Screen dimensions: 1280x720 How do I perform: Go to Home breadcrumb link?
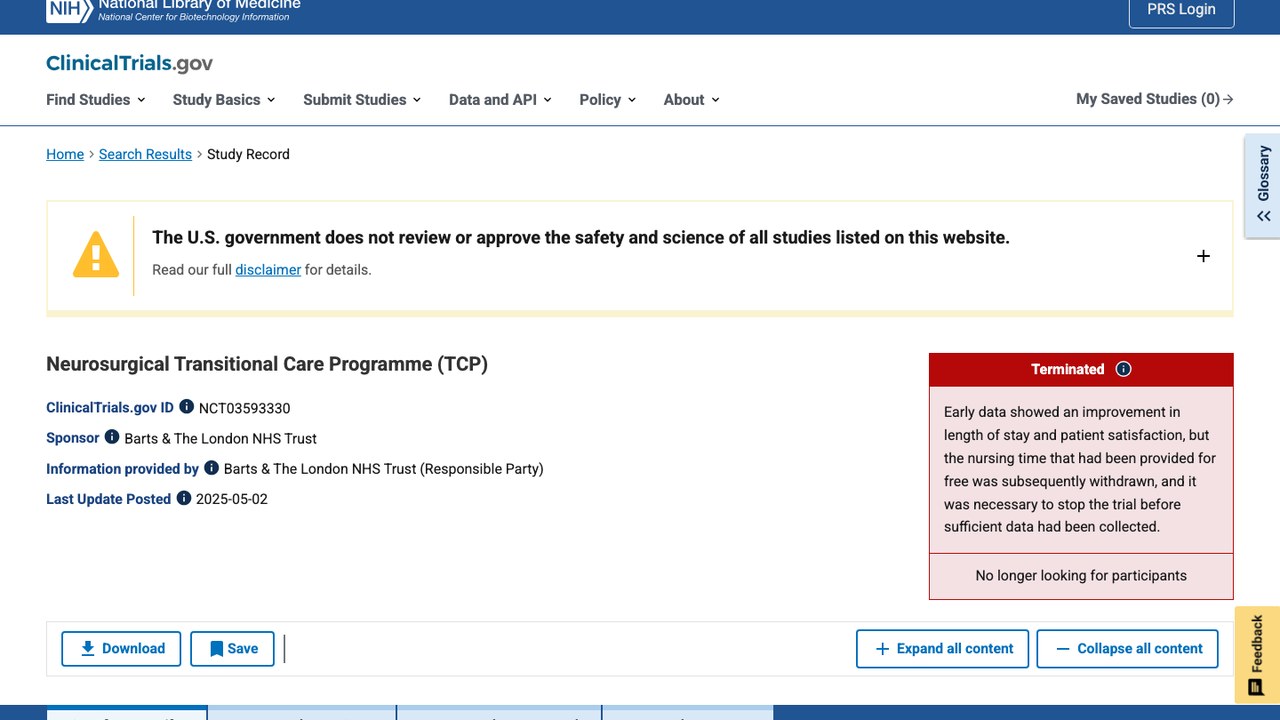pyautogui.click(x=65, y=154)
